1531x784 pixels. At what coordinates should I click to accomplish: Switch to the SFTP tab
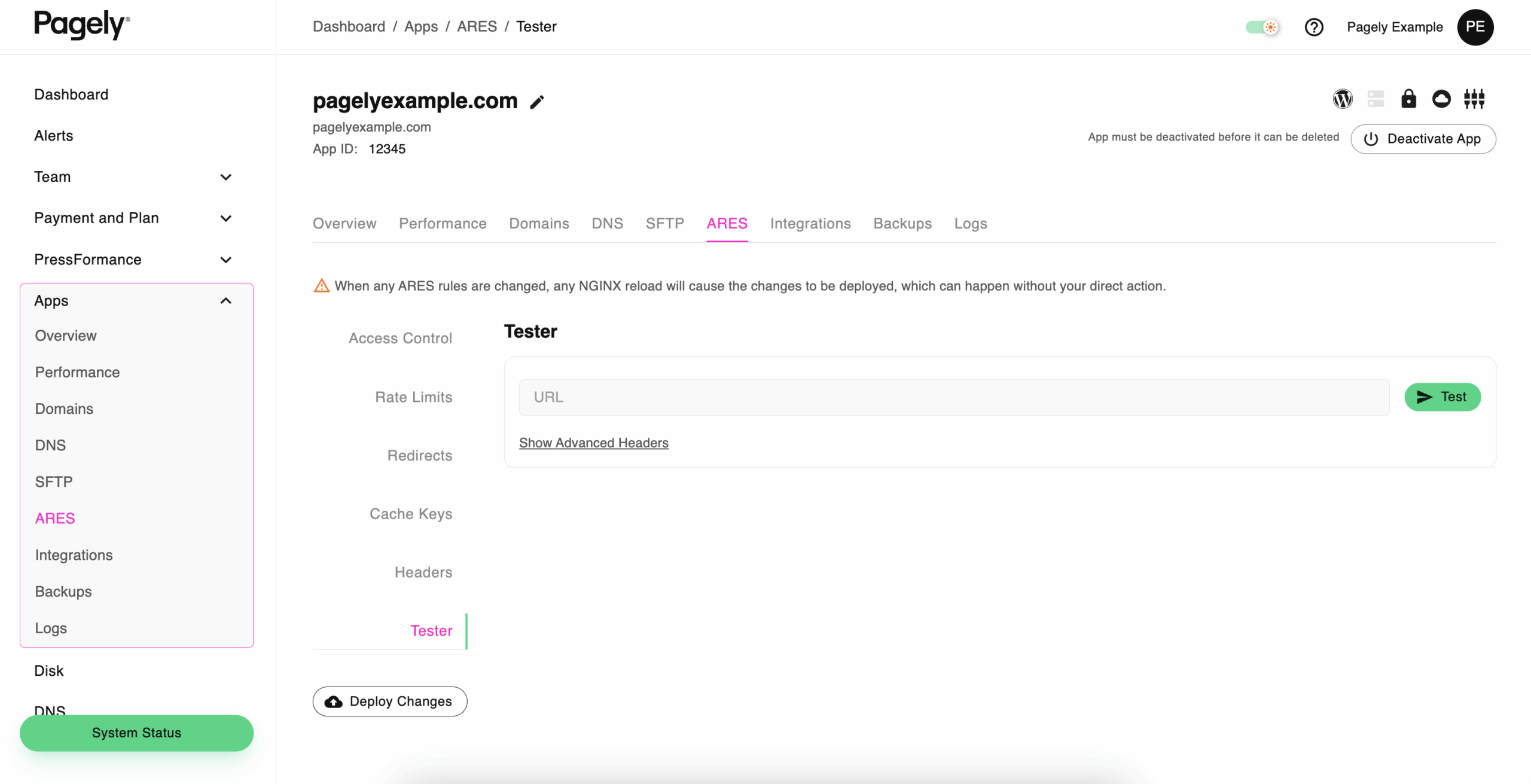click(664, 224)
